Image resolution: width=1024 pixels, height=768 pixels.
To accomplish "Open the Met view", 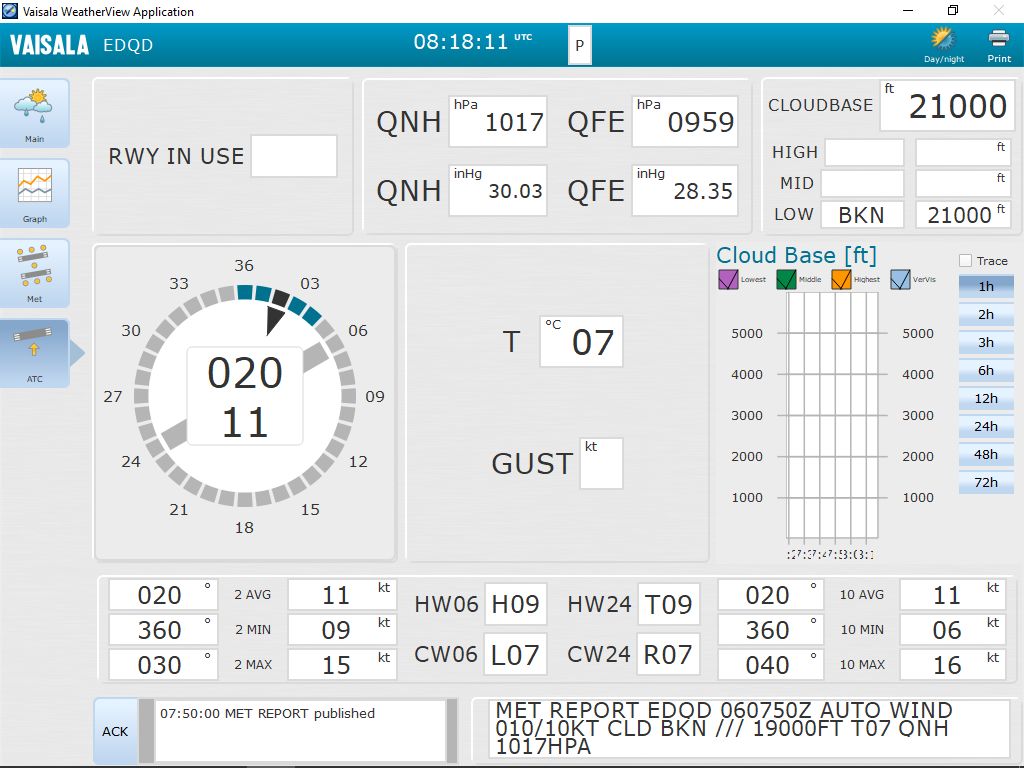I will pos(35,273).
